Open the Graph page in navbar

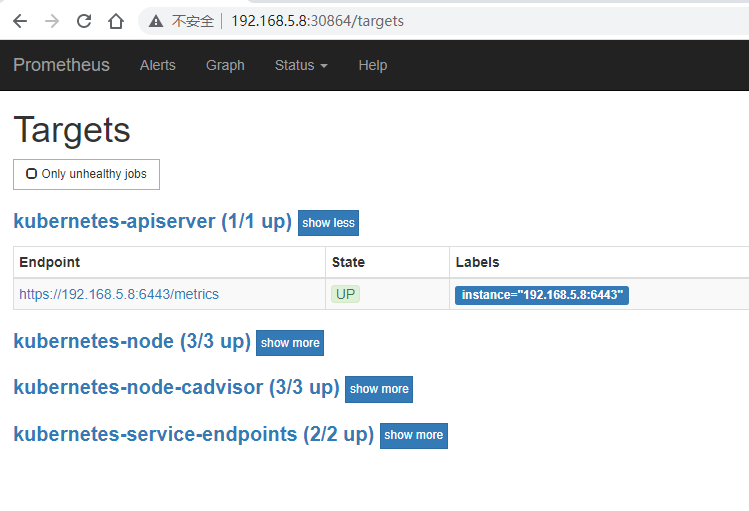click(x=225, y=65)
